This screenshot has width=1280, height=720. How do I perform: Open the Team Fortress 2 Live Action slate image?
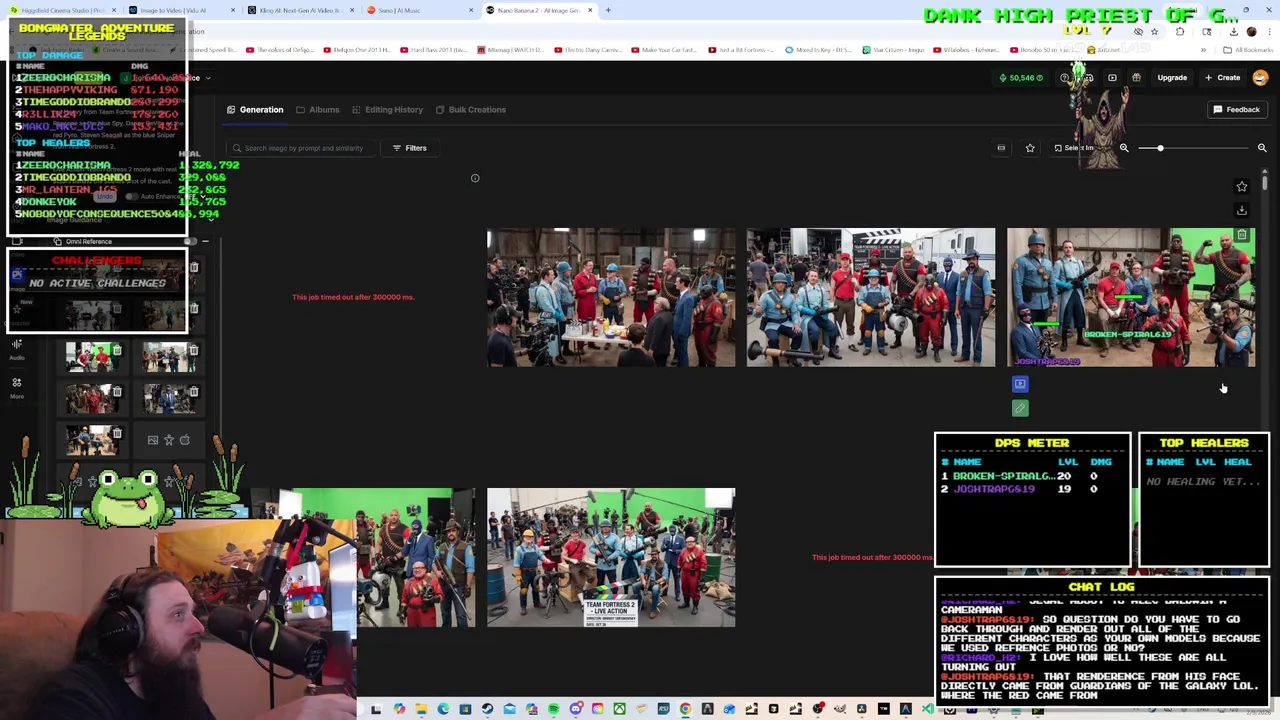(611, 558)
